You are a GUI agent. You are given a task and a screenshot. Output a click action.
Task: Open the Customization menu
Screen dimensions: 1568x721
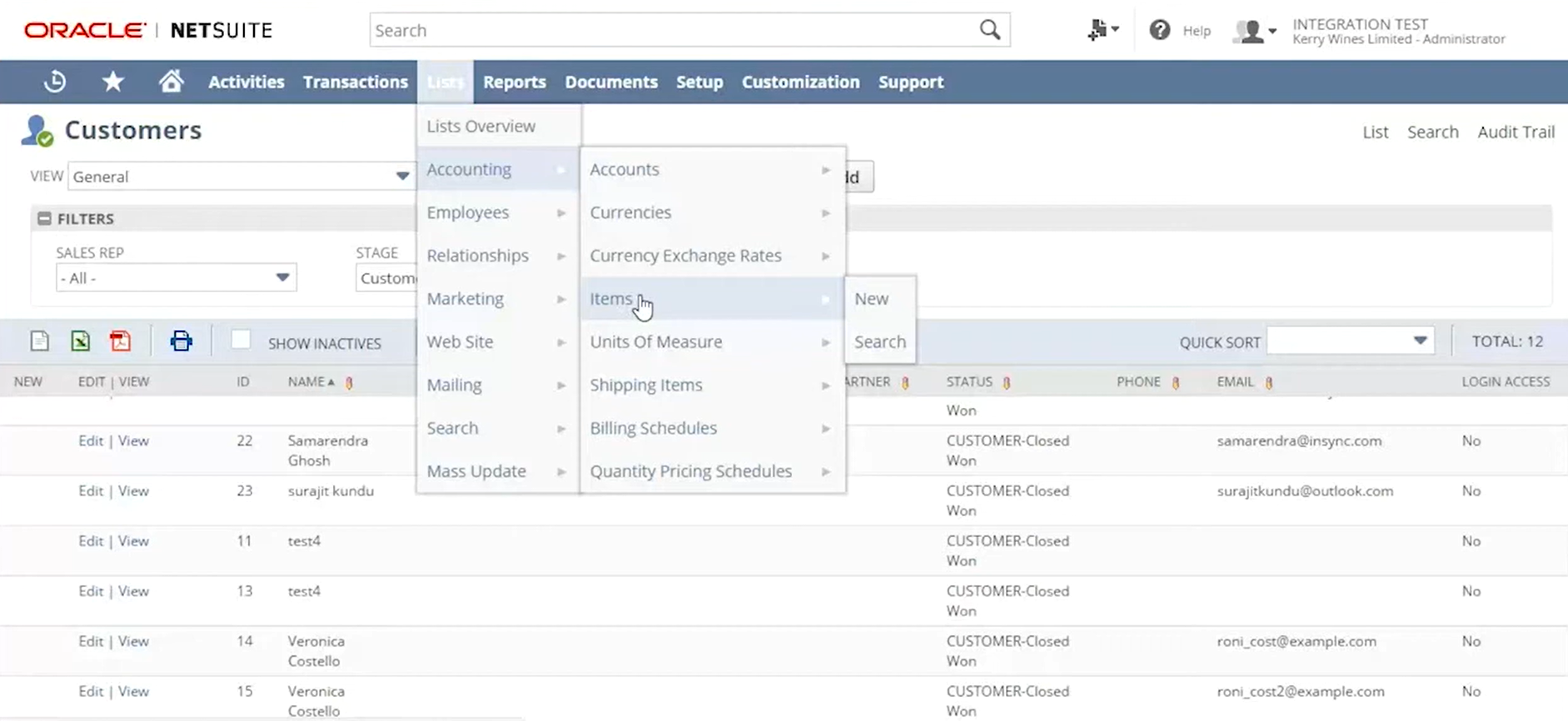(x=800, y=82)
